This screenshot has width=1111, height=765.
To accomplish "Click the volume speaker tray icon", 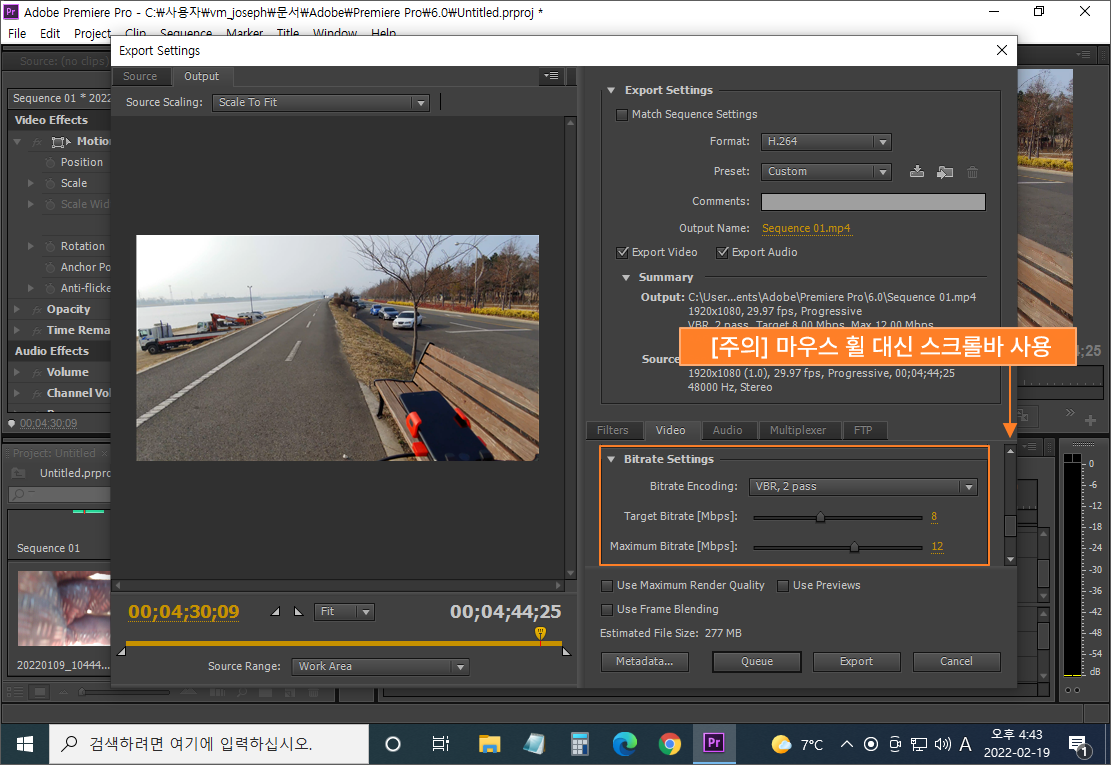I will coord(942,744).
